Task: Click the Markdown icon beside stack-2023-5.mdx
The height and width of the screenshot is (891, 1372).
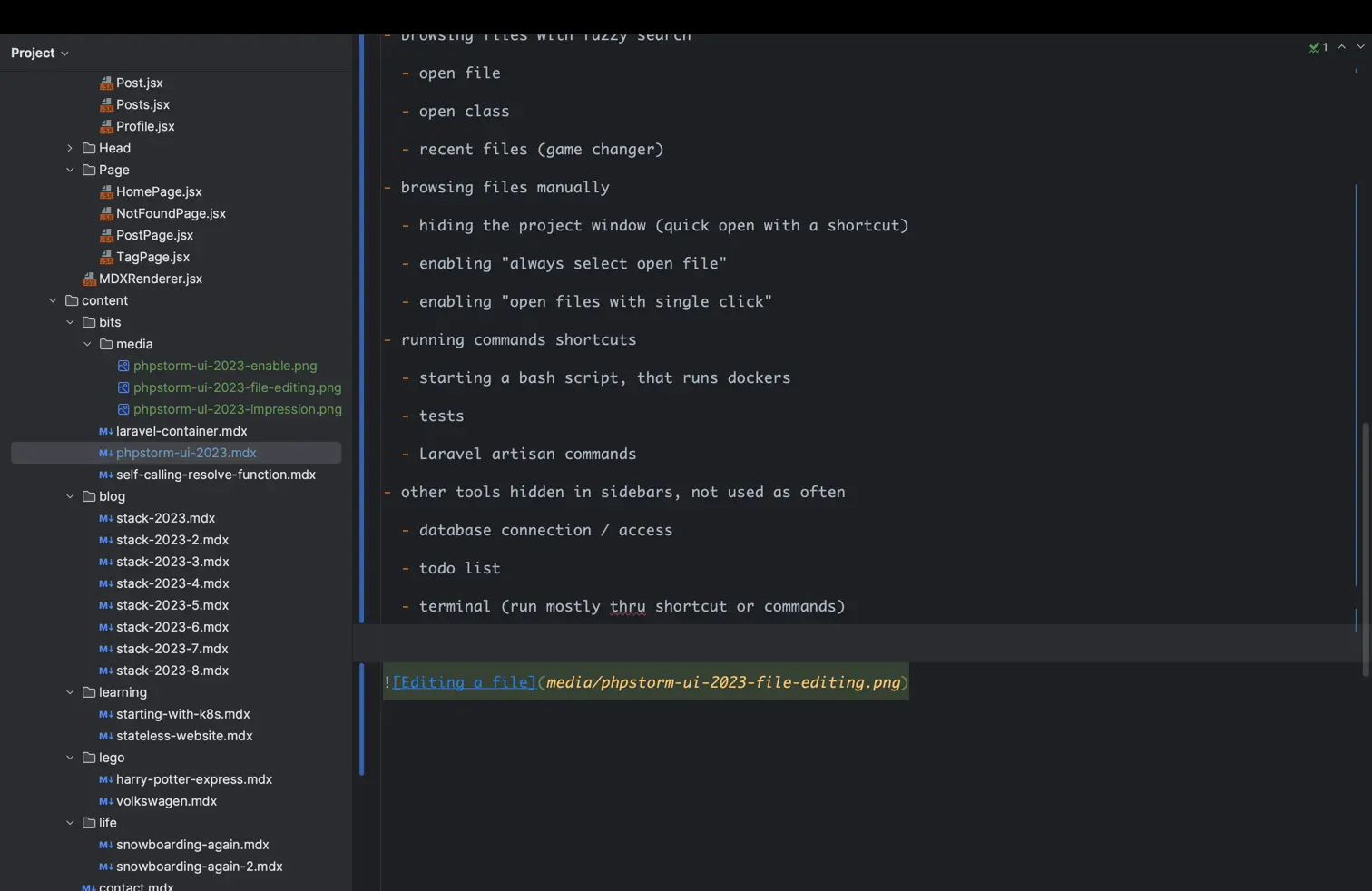Action: point(105,605)
